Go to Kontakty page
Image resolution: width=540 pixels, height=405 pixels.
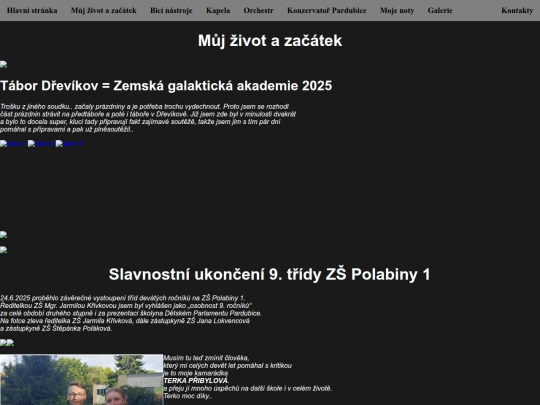[x=517, y=10]
